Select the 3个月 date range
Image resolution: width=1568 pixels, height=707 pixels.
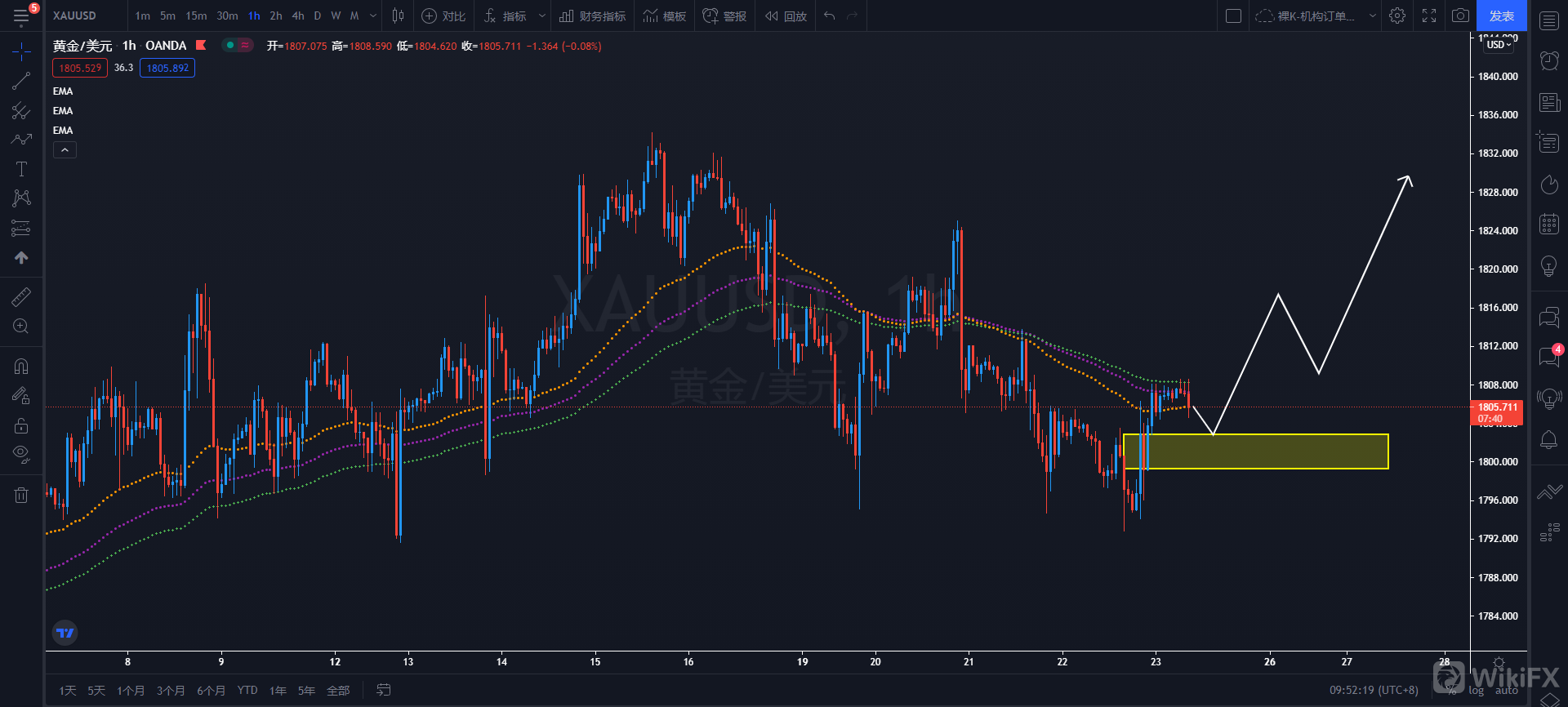pos(171,691)
